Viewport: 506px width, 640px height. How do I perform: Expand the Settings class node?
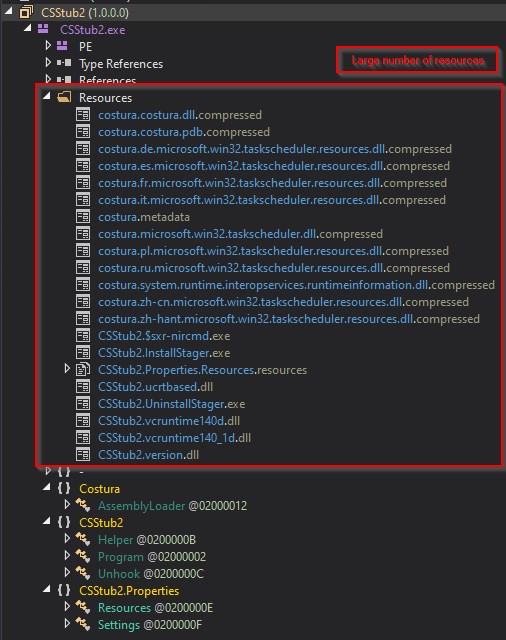(x=67, y=623)
